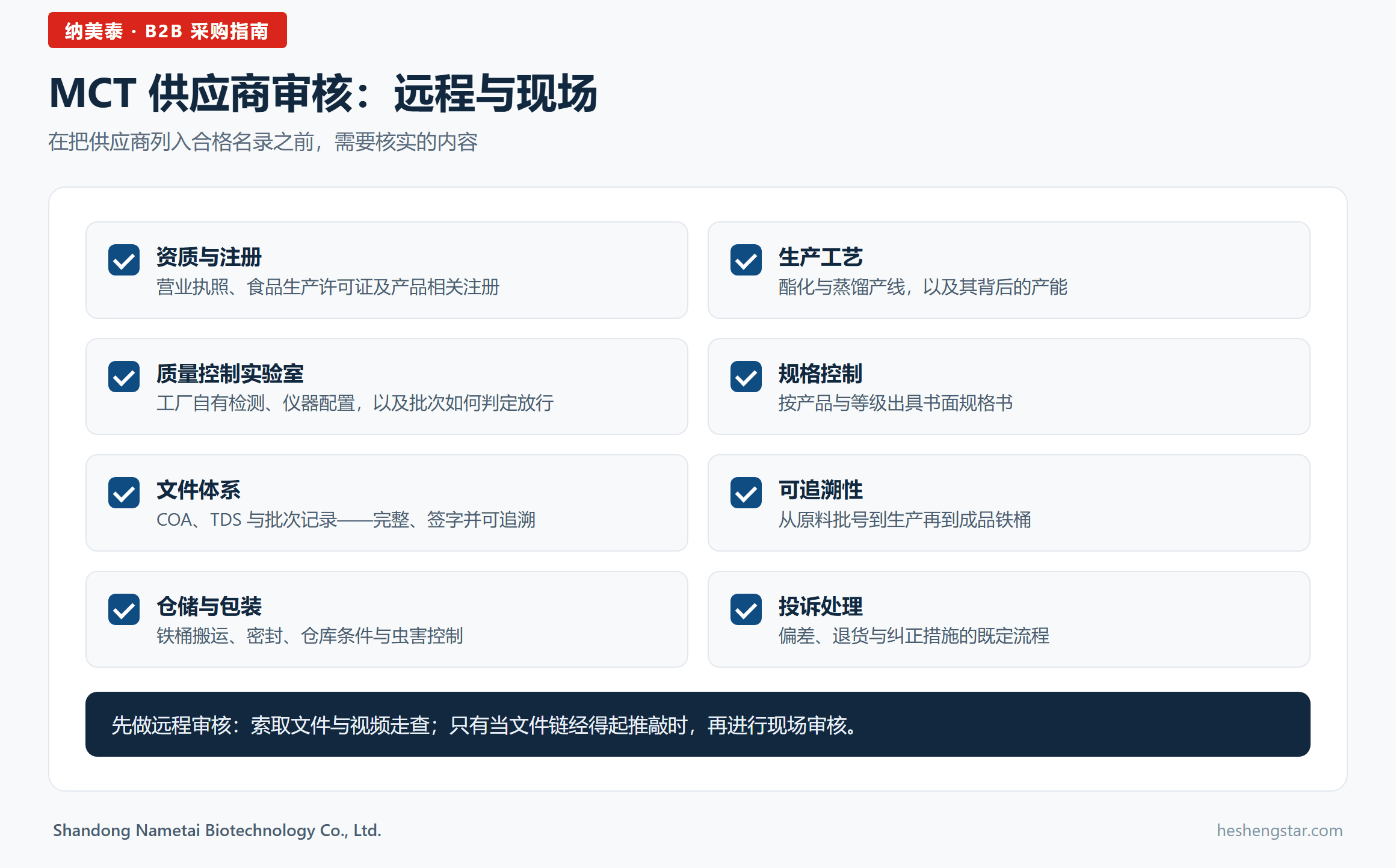Select the 资质与注册 heading
1396x868 pixels.
coord(209,257)
